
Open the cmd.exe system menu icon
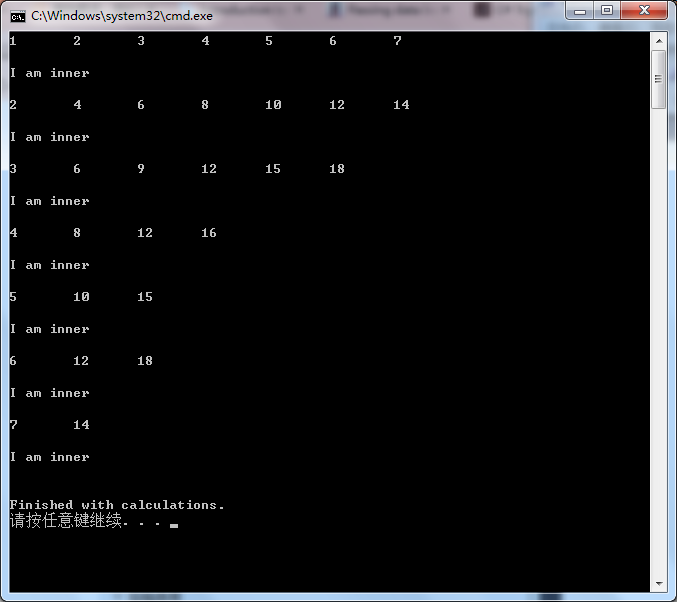coord(18,16)
